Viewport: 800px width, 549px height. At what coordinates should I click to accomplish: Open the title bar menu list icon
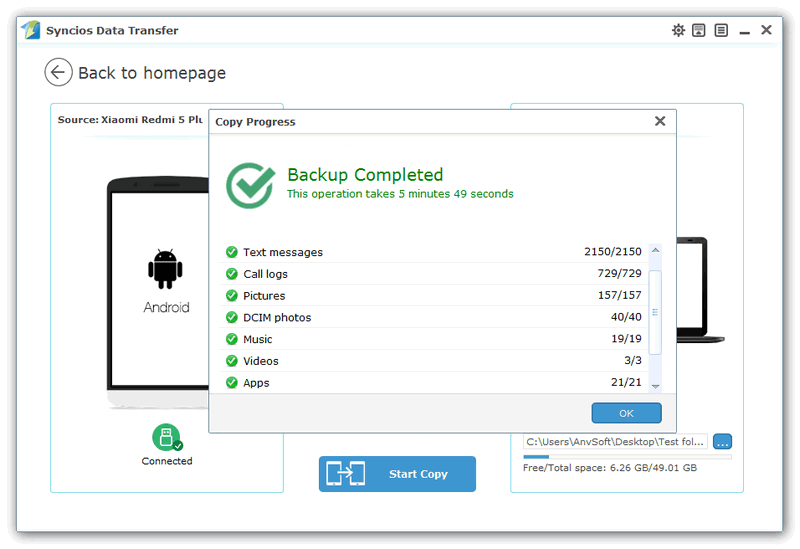(721, 30)
